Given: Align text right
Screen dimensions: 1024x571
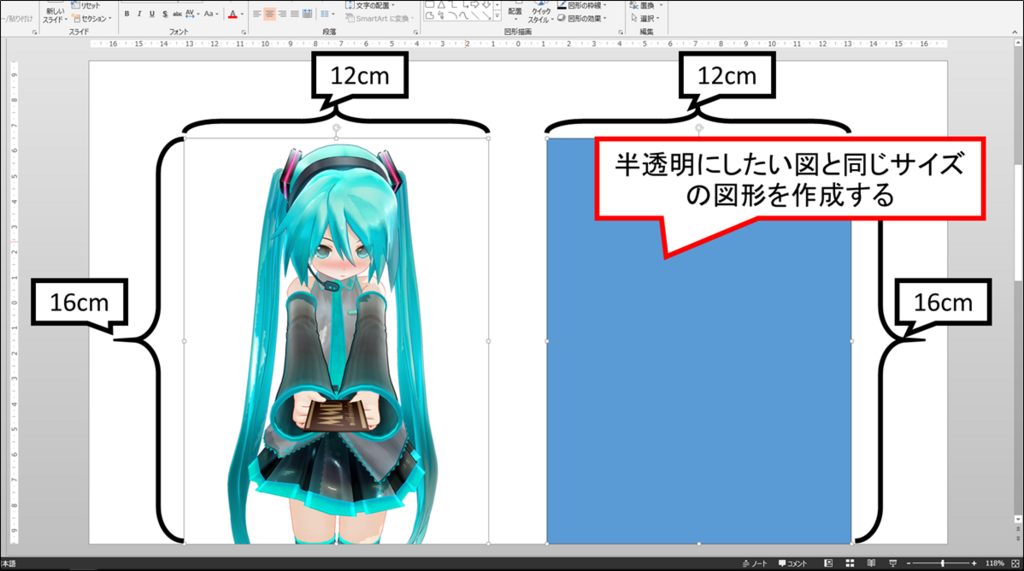Looking at the screenshot, I should click(282, 14).
